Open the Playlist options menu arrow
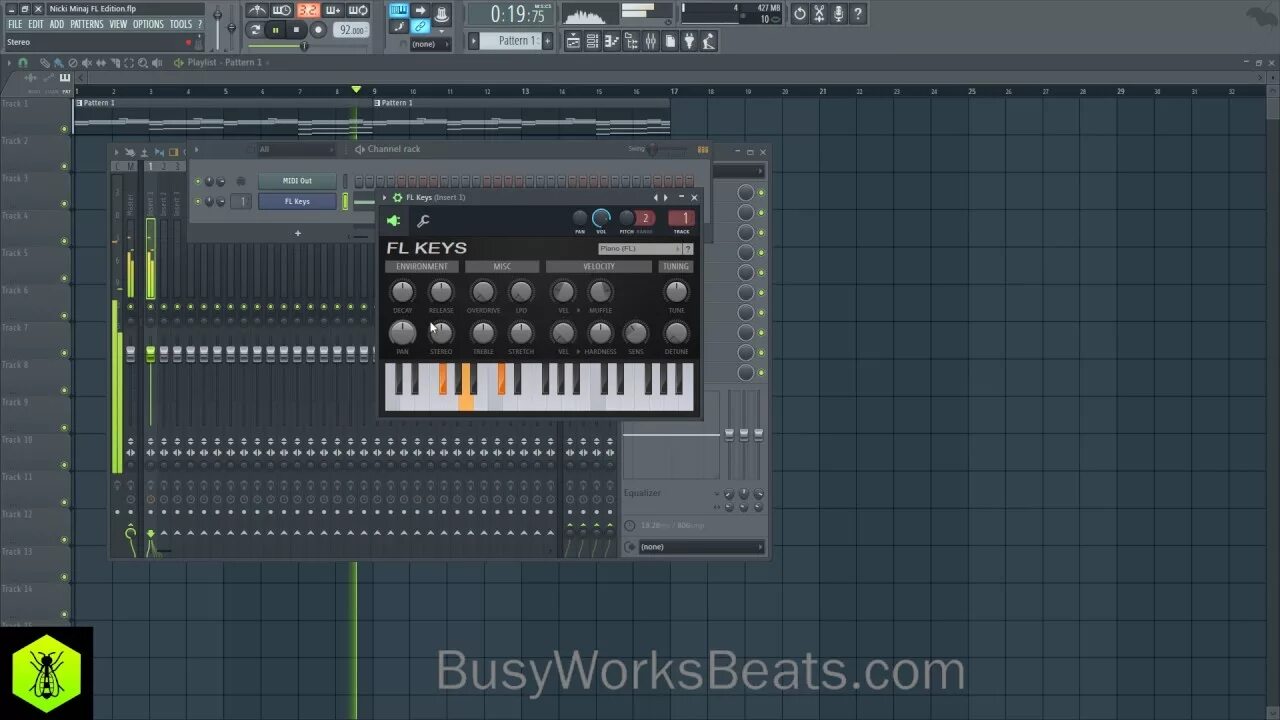 (9, 62)
